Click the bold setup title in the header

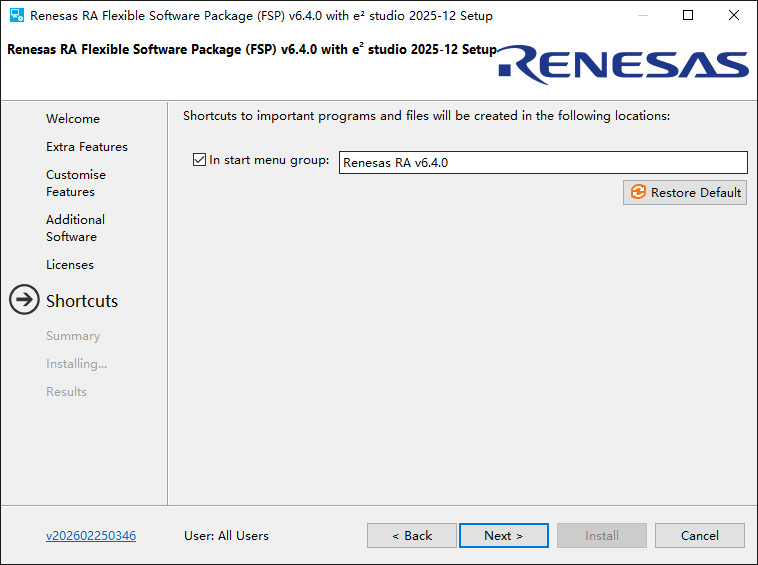click(252, 49)
